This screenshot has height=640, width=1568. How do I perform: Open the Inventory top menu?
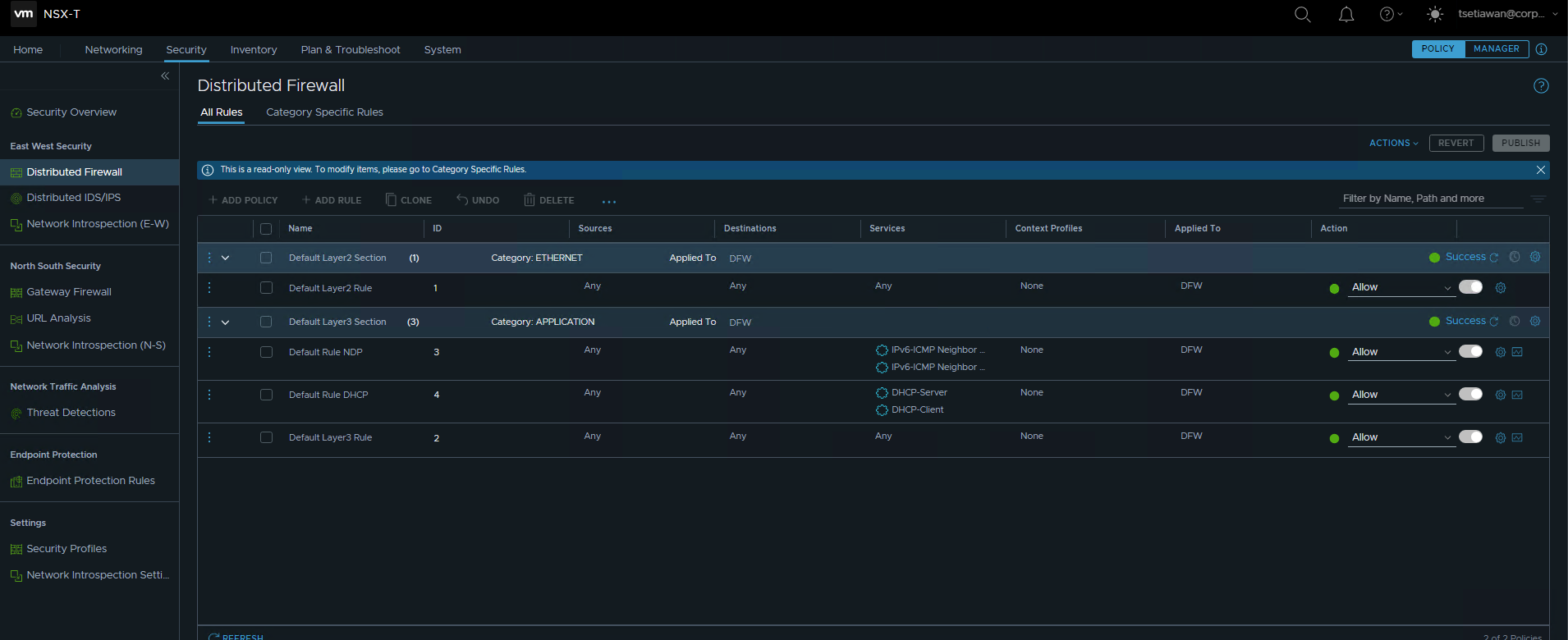pos(254,50)
